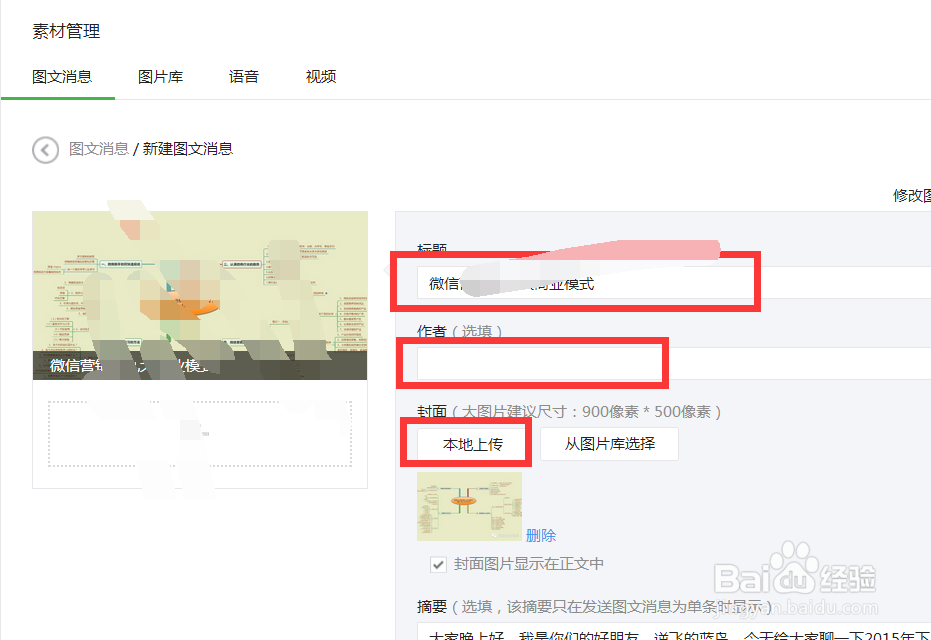Click the 本地上传 button
931x640 pixels.
473,444
